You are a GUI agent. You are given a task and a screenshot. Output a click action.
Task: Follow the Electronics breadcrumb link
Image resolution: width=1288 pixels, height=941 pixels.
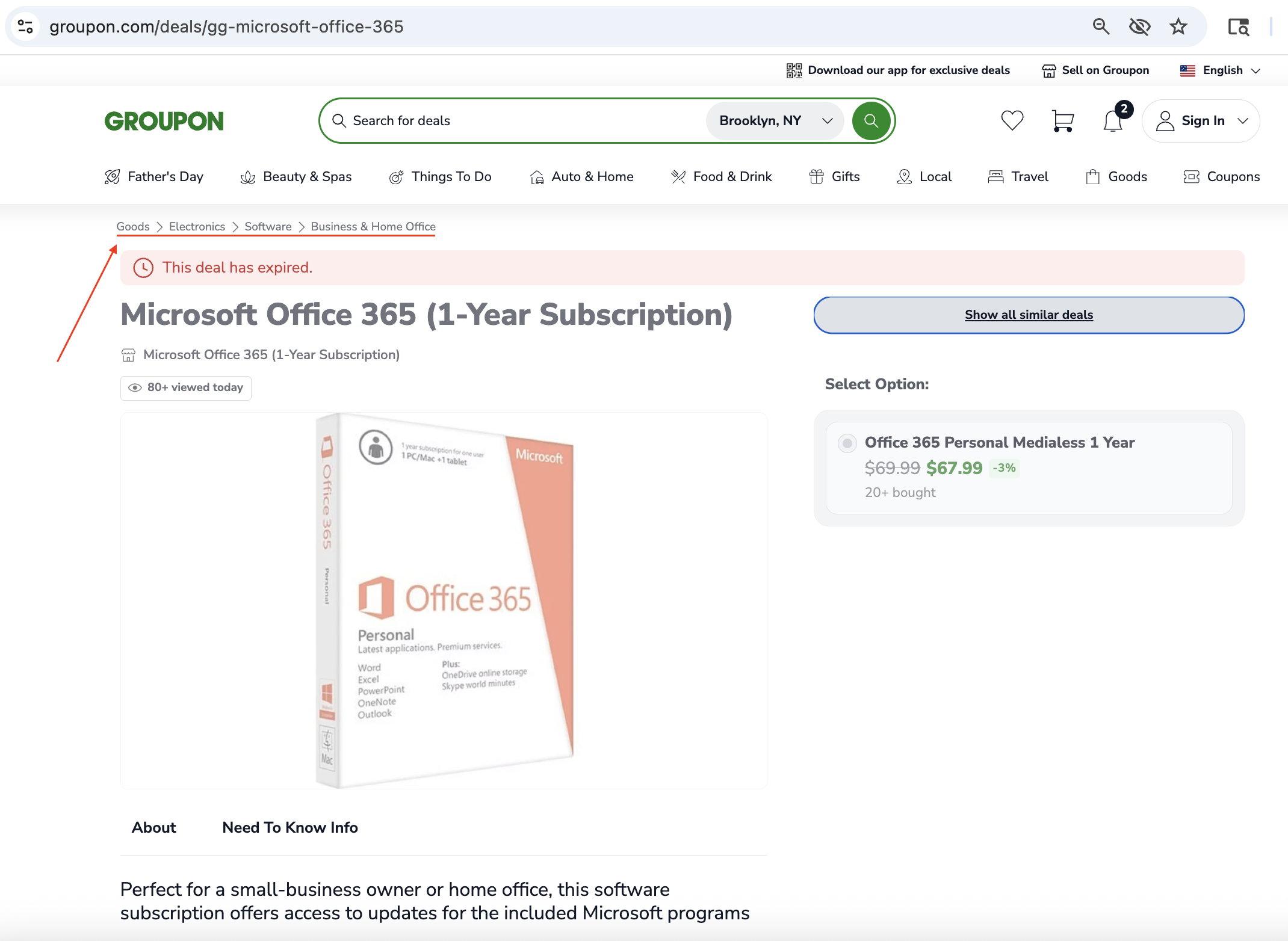197,226
